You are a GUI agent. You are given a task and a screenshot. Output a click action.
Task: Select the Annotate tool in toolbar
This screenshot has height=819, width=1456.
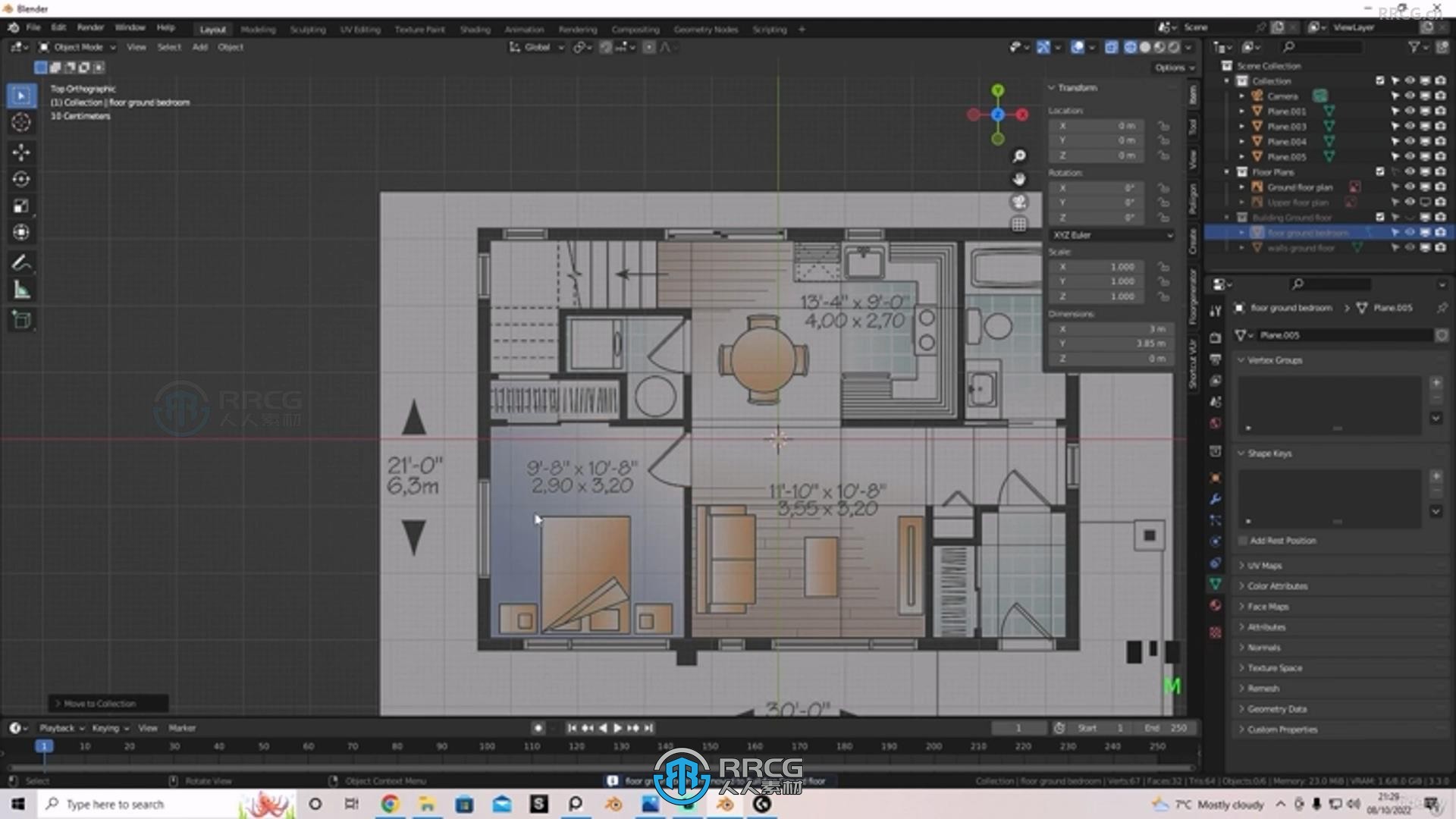(x=22, y=262)
